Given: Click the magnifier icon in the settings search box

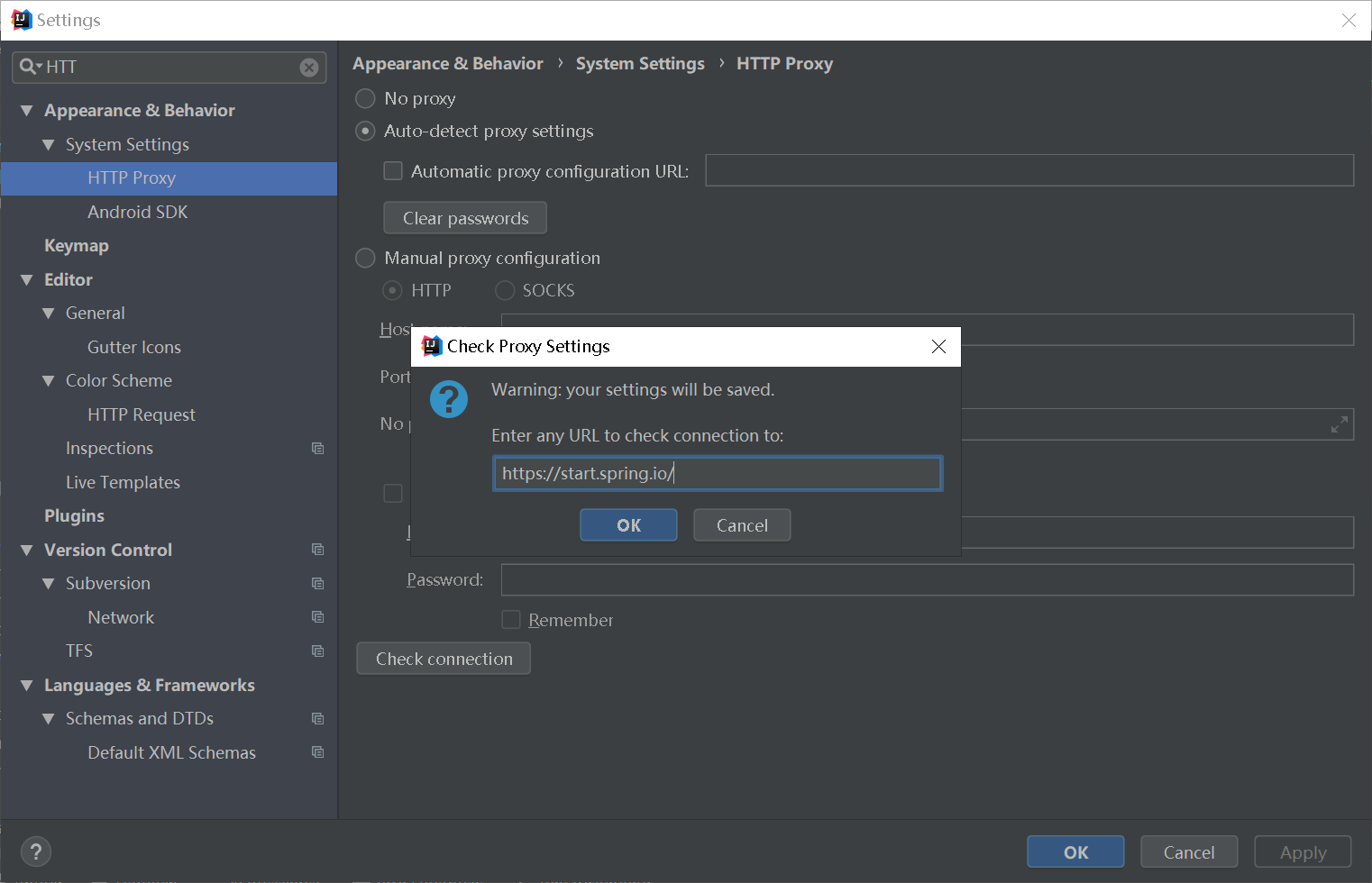Looking at the screenshot, I should click(x=28, y=67).
